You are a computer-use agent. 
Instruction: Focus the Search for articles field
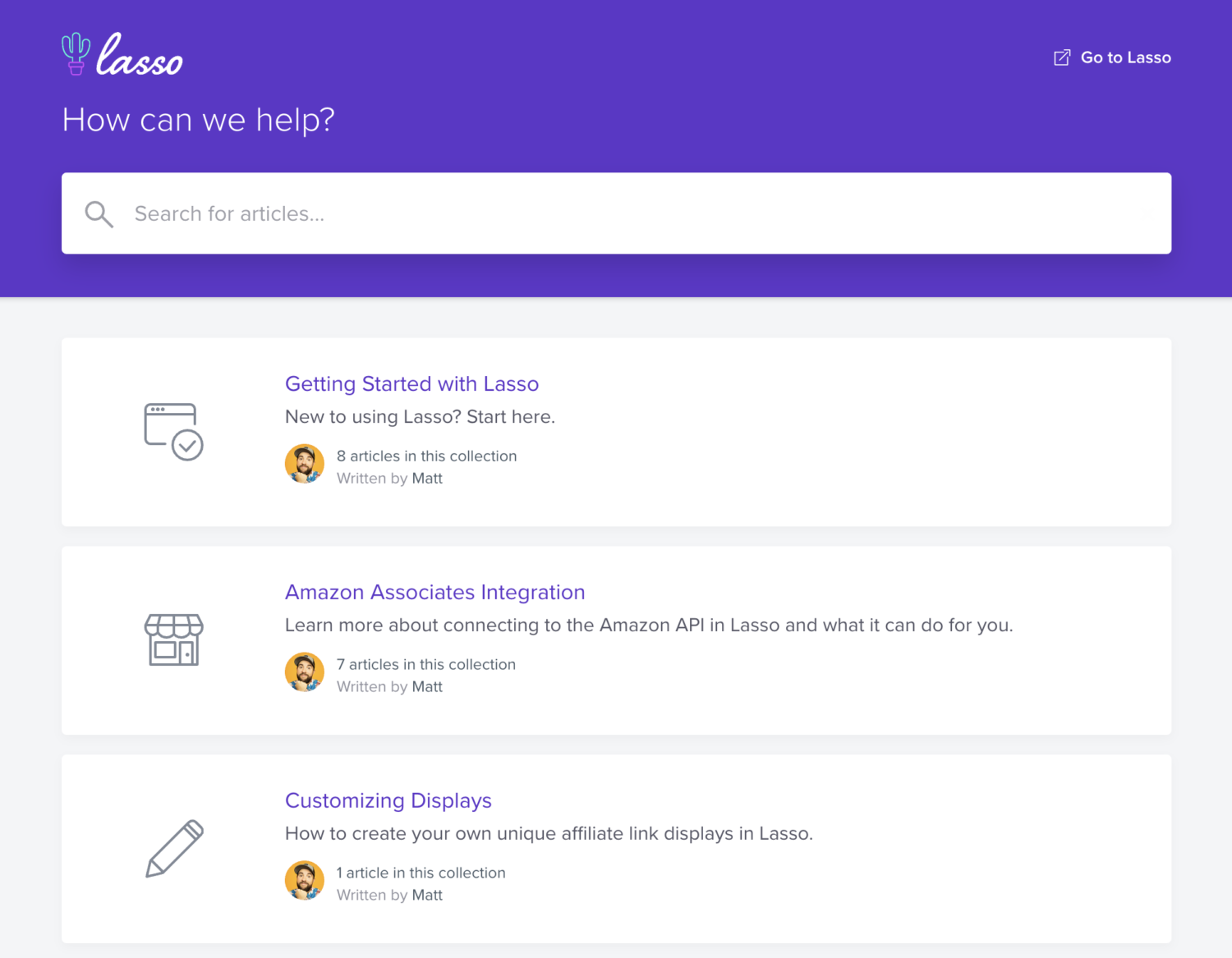[x=616, y=213]
